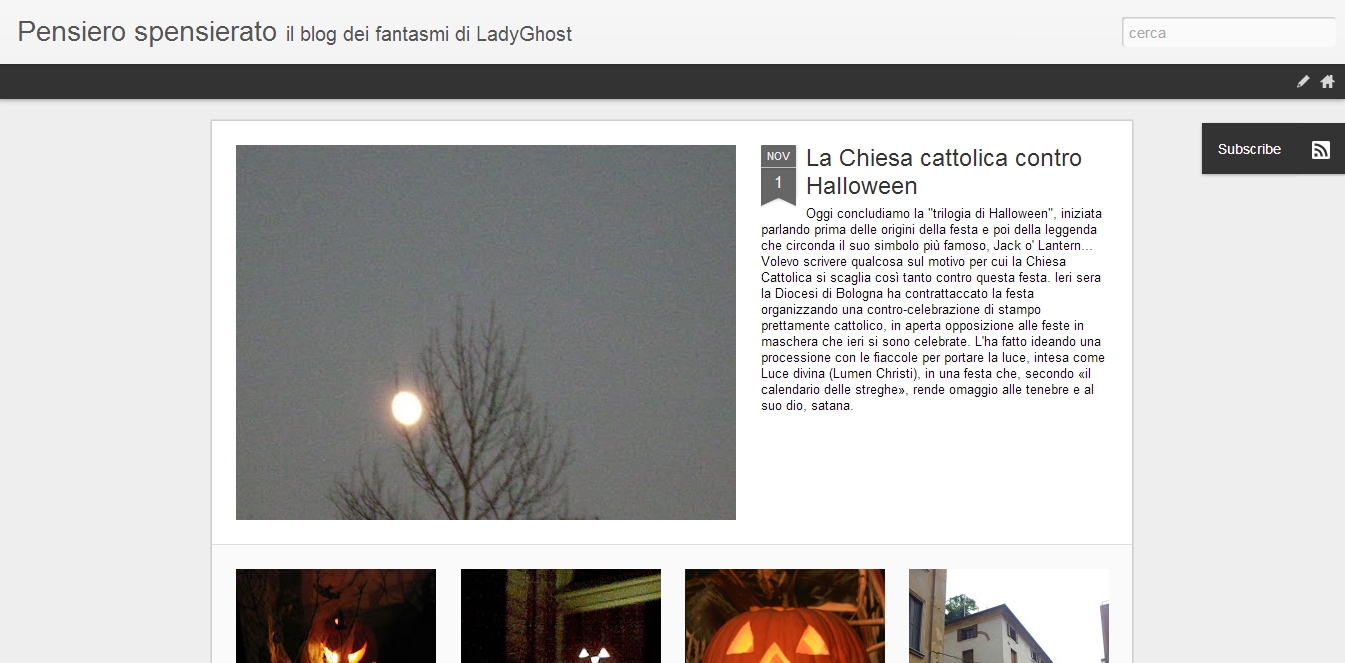Focus the cerca search field
This screenshot has height=663, width=1345.
(1229, 33)
